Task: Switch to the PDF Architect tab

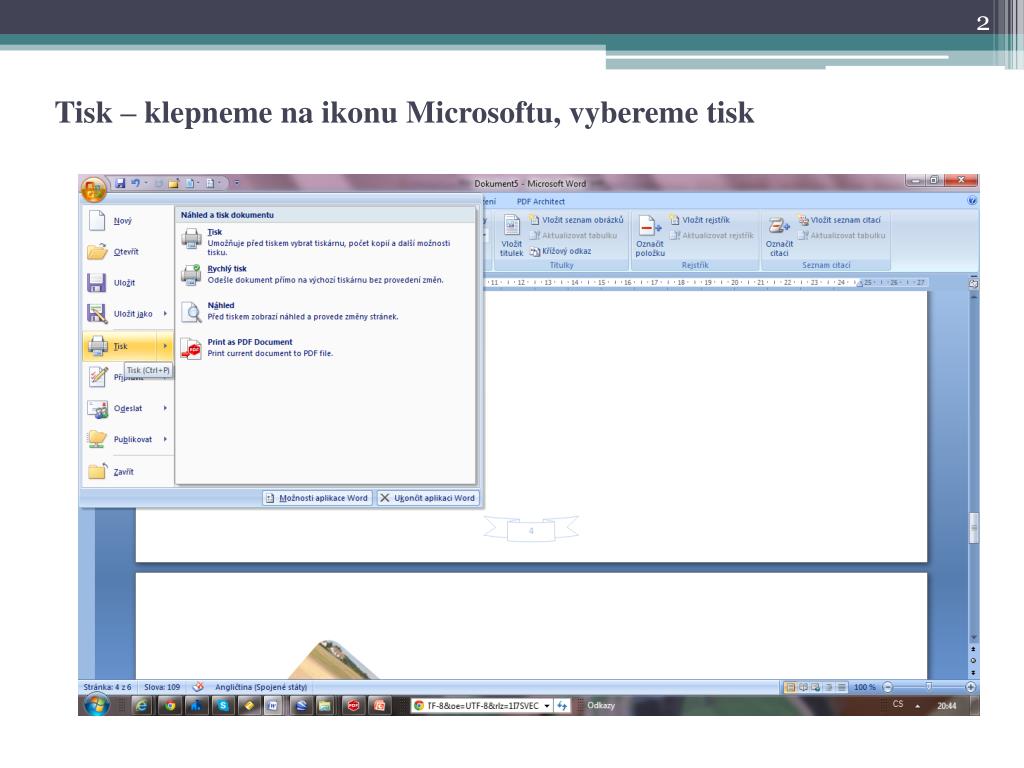Action: 540,202
